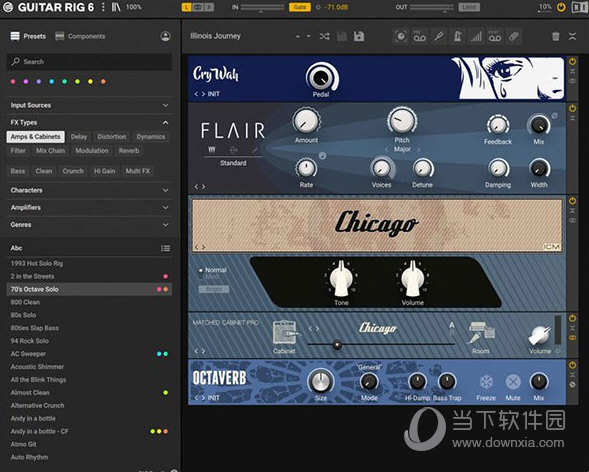Toggle CryWah module power button
This screenshot has height=472, width=589.
click(572, 61)
